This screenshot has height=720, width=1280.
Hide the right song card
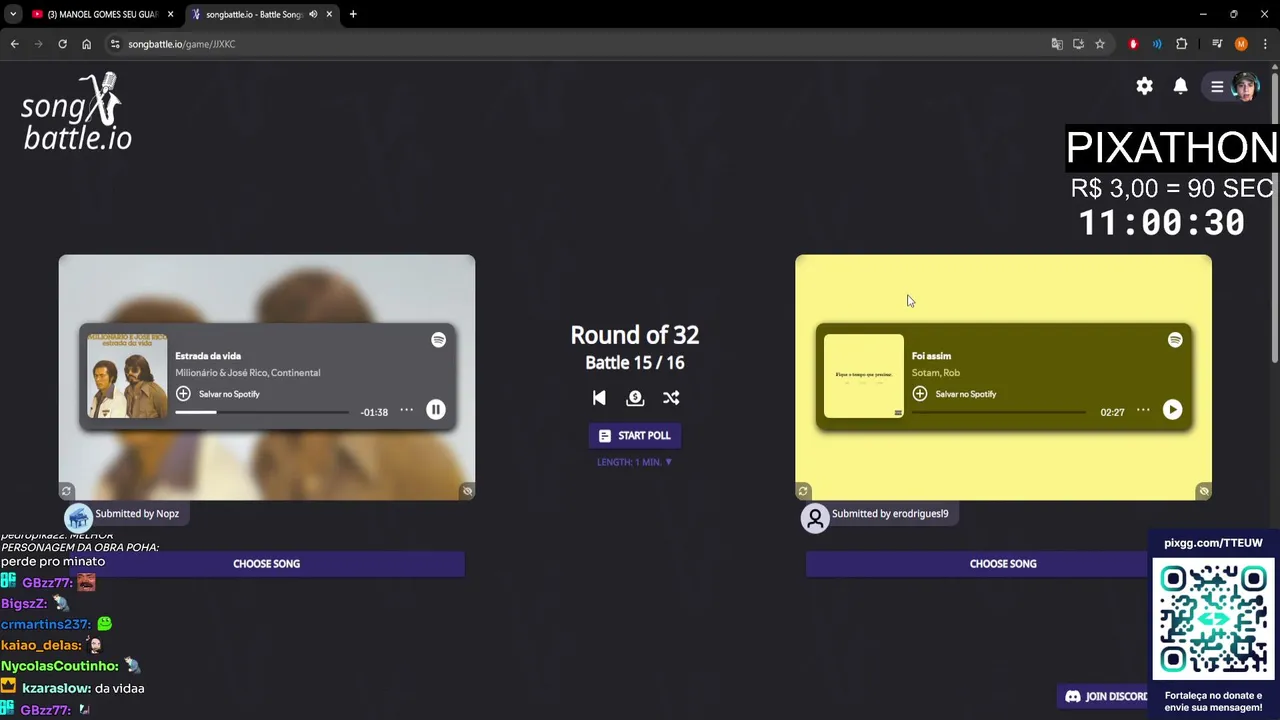(x=1204, y=491)
